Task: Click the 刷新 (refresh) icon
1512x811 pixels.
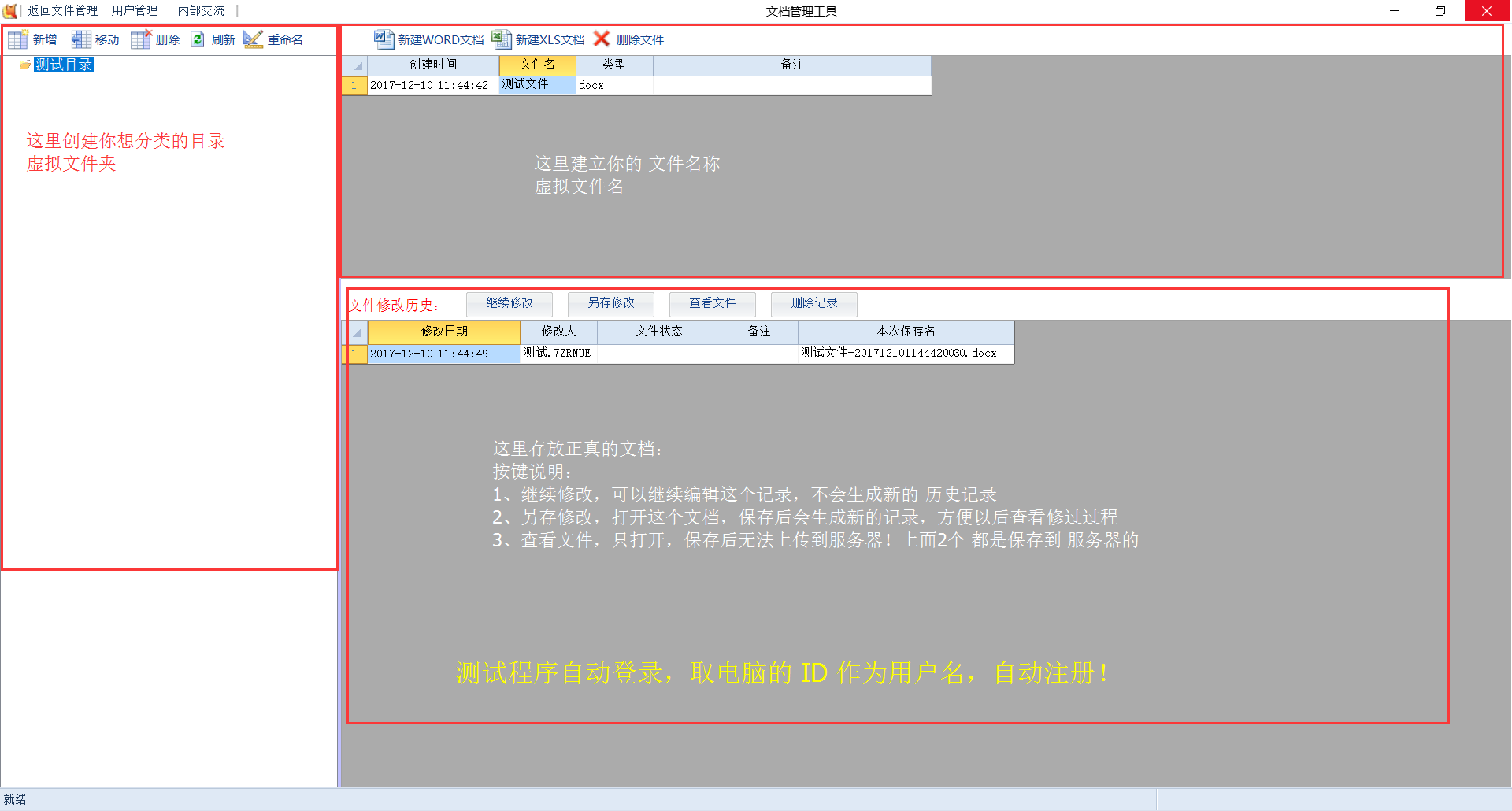Action: tap(198, 40)
